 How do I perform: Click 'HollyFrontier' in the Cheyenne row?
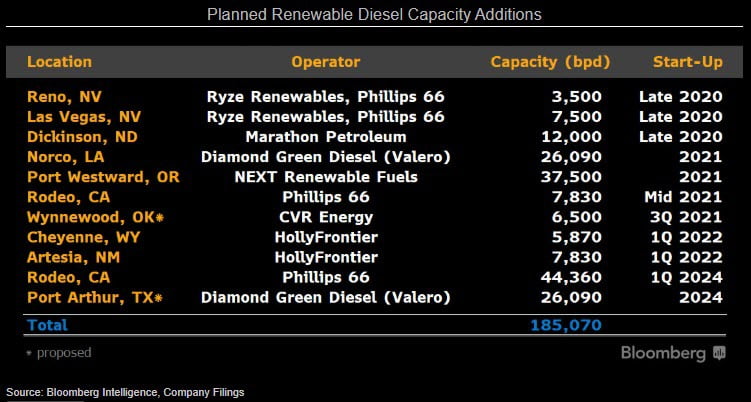(326, 238)
